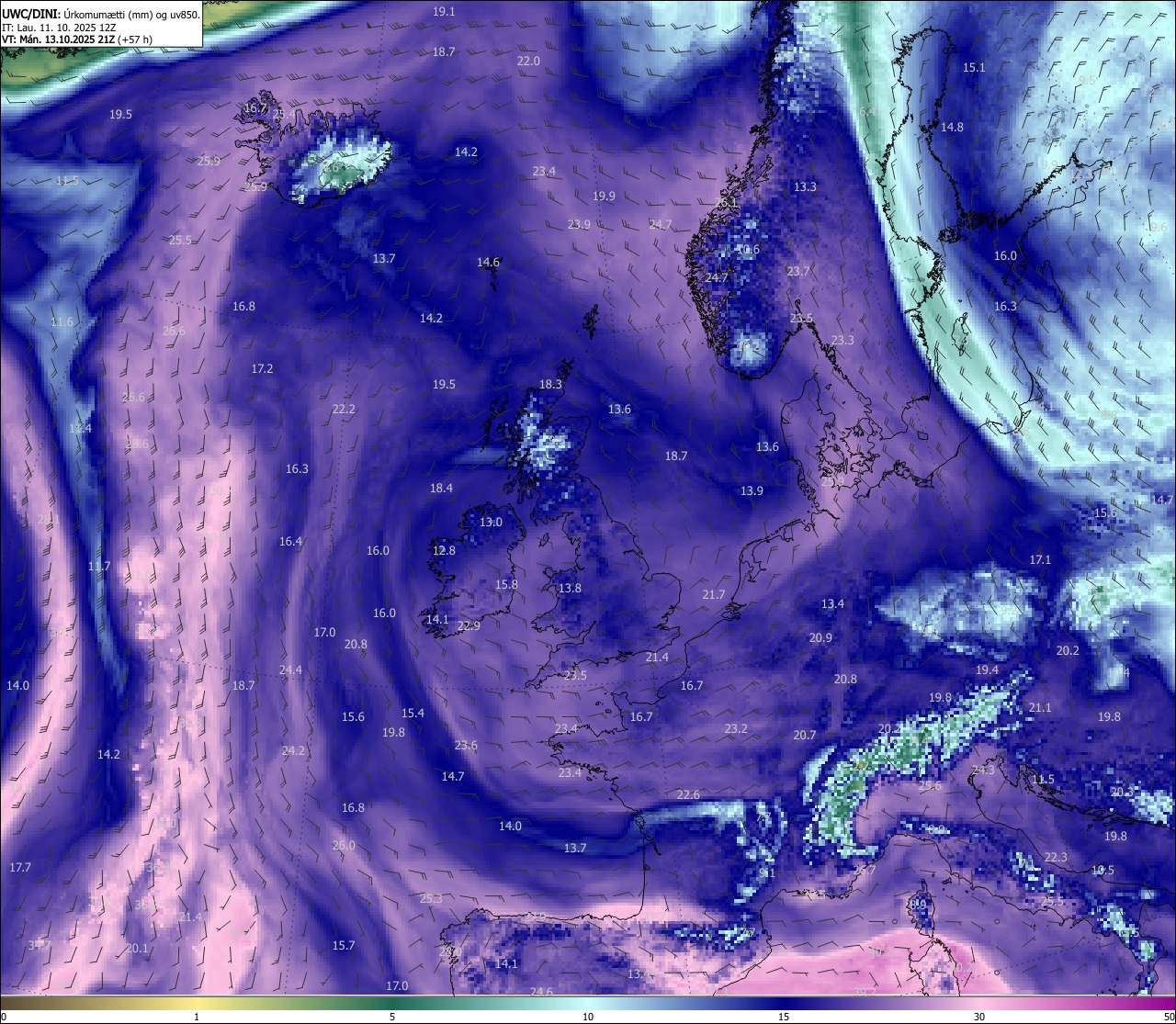Click the 16.4 value label

click(x=290, y=541)
